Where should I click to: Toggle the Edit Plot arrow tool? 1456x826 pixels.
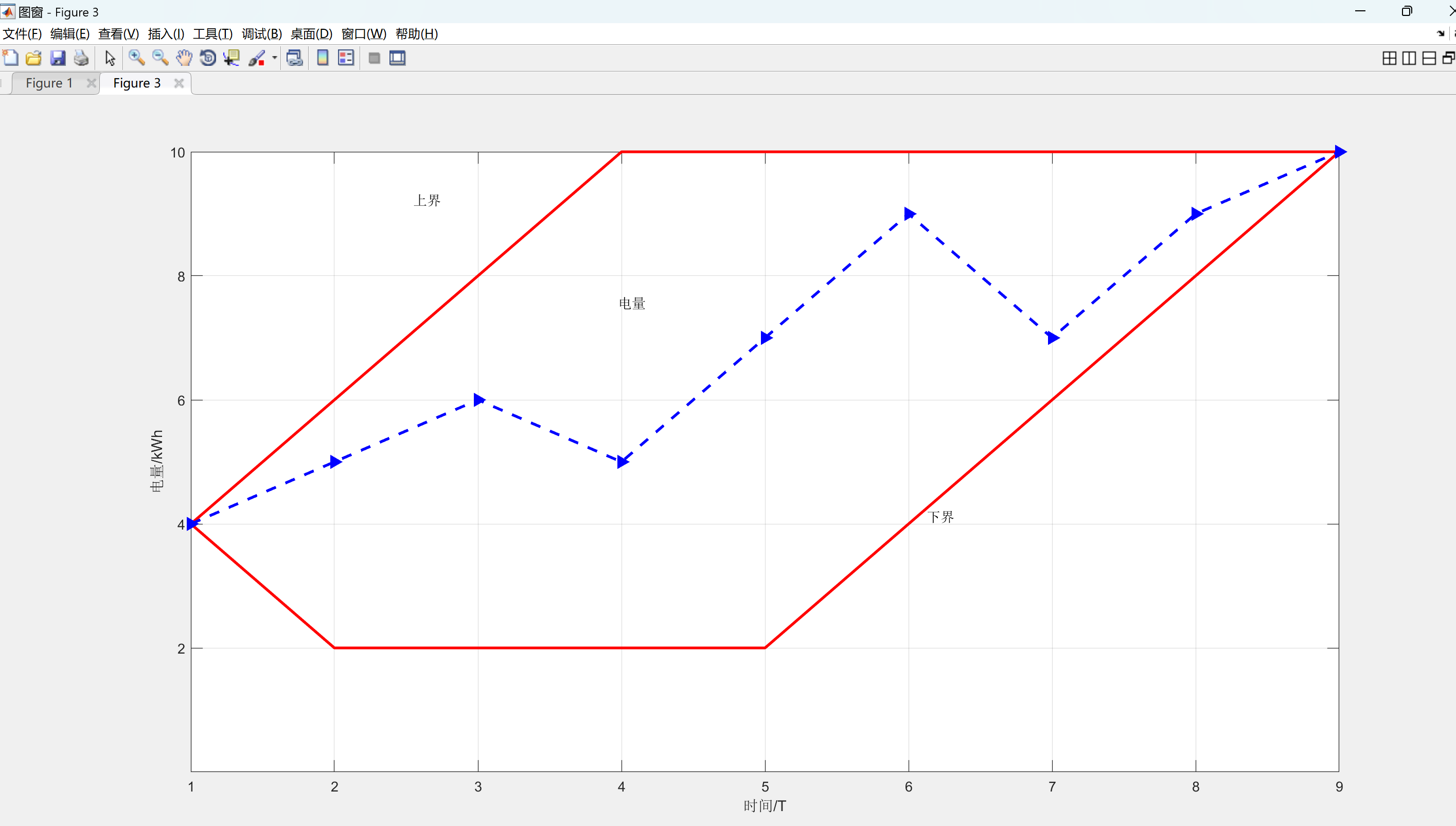pyautogui.click(x=110, y=58)
